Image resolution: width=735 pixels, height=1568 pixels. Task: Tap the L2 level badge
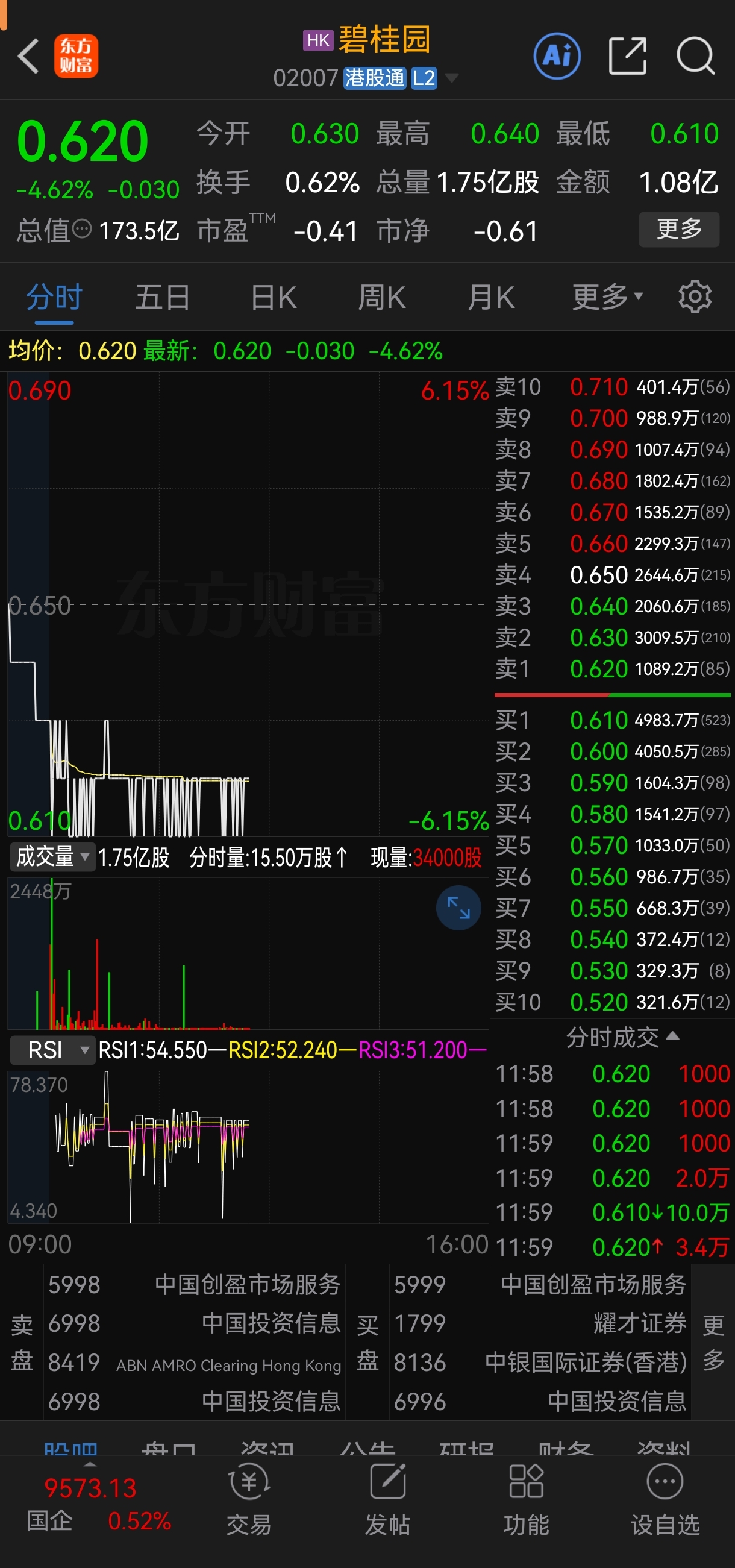click(424, 78)
